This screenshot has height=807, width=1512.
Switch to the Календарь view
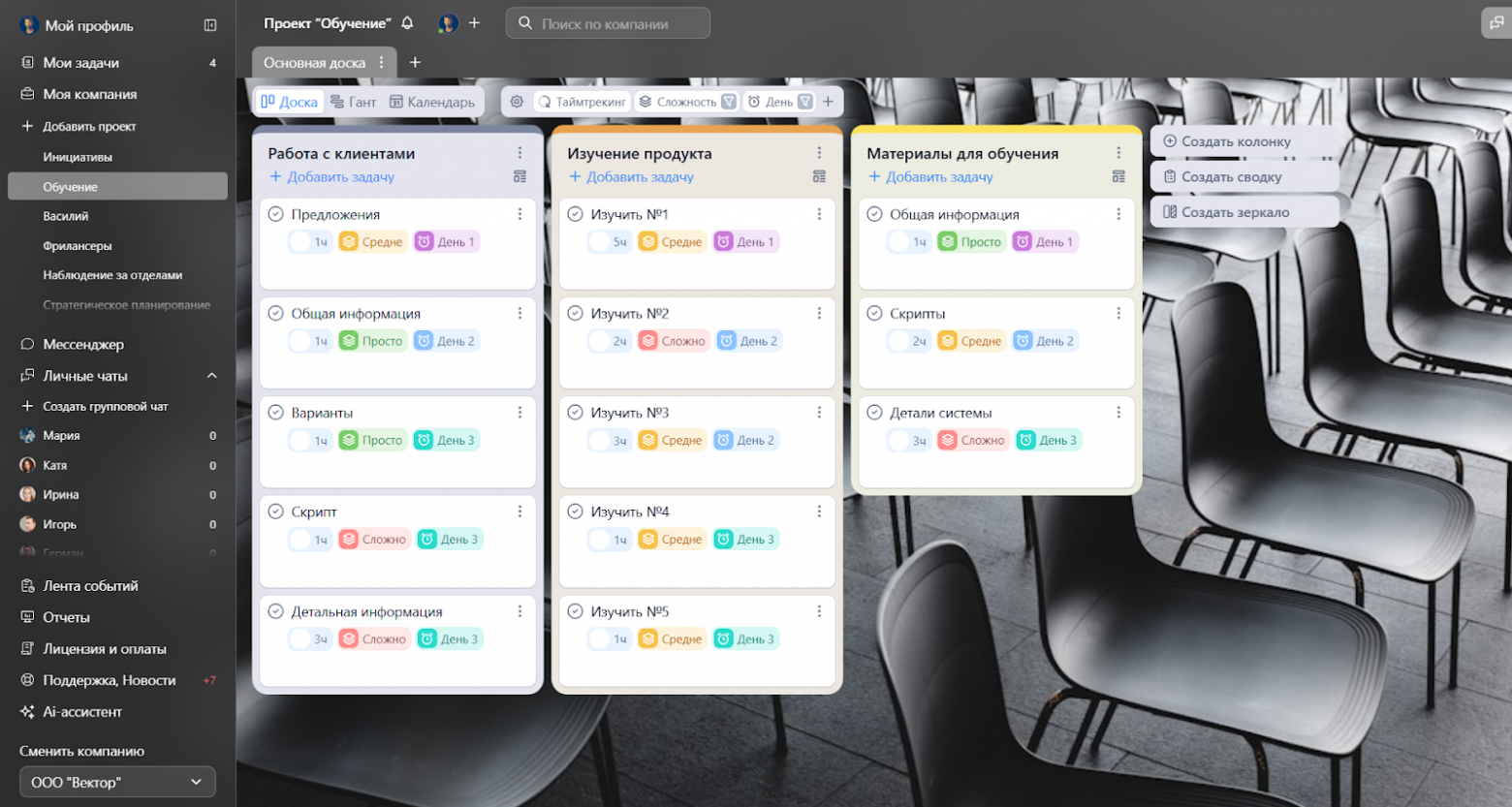tap(432, 102)
